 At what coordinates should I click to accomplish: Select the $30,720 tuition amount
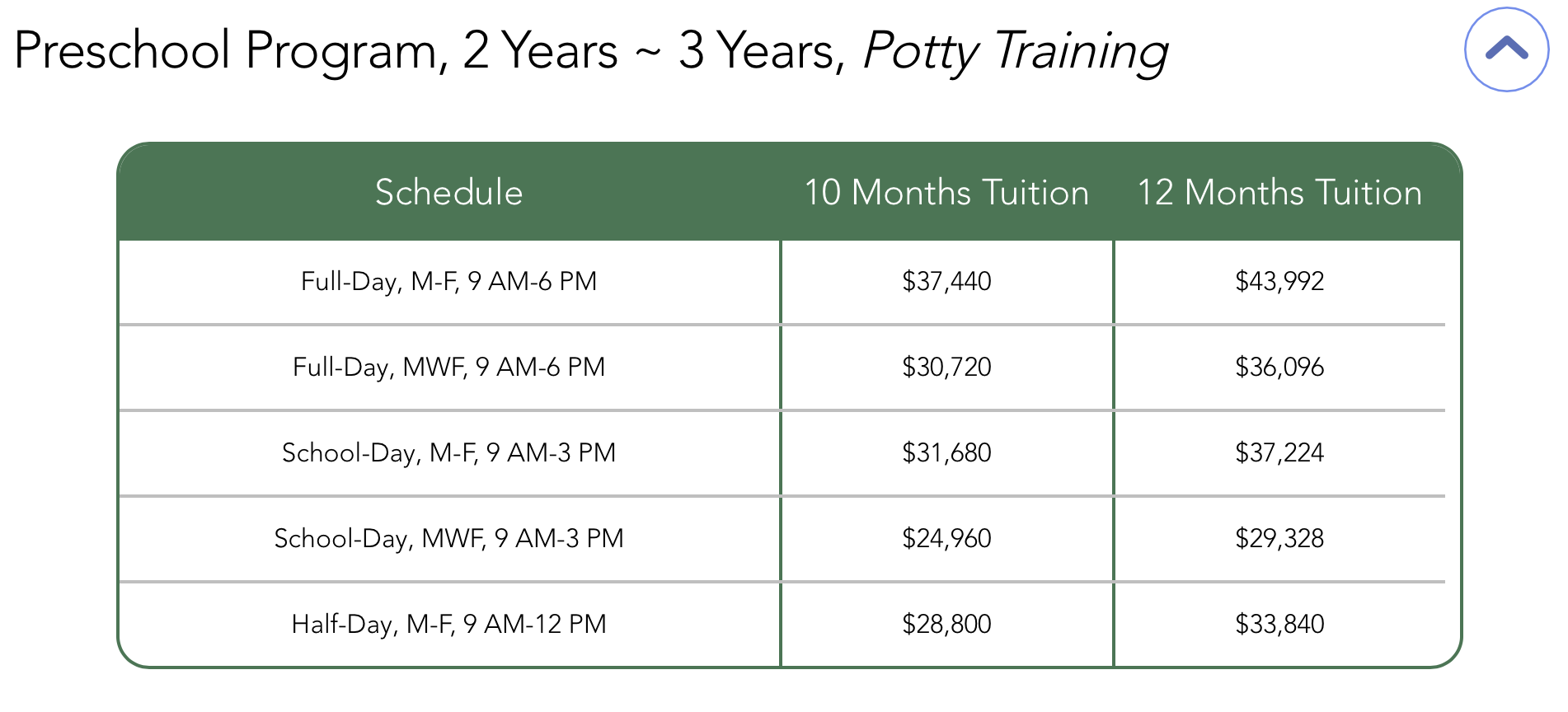click(946, 367)
